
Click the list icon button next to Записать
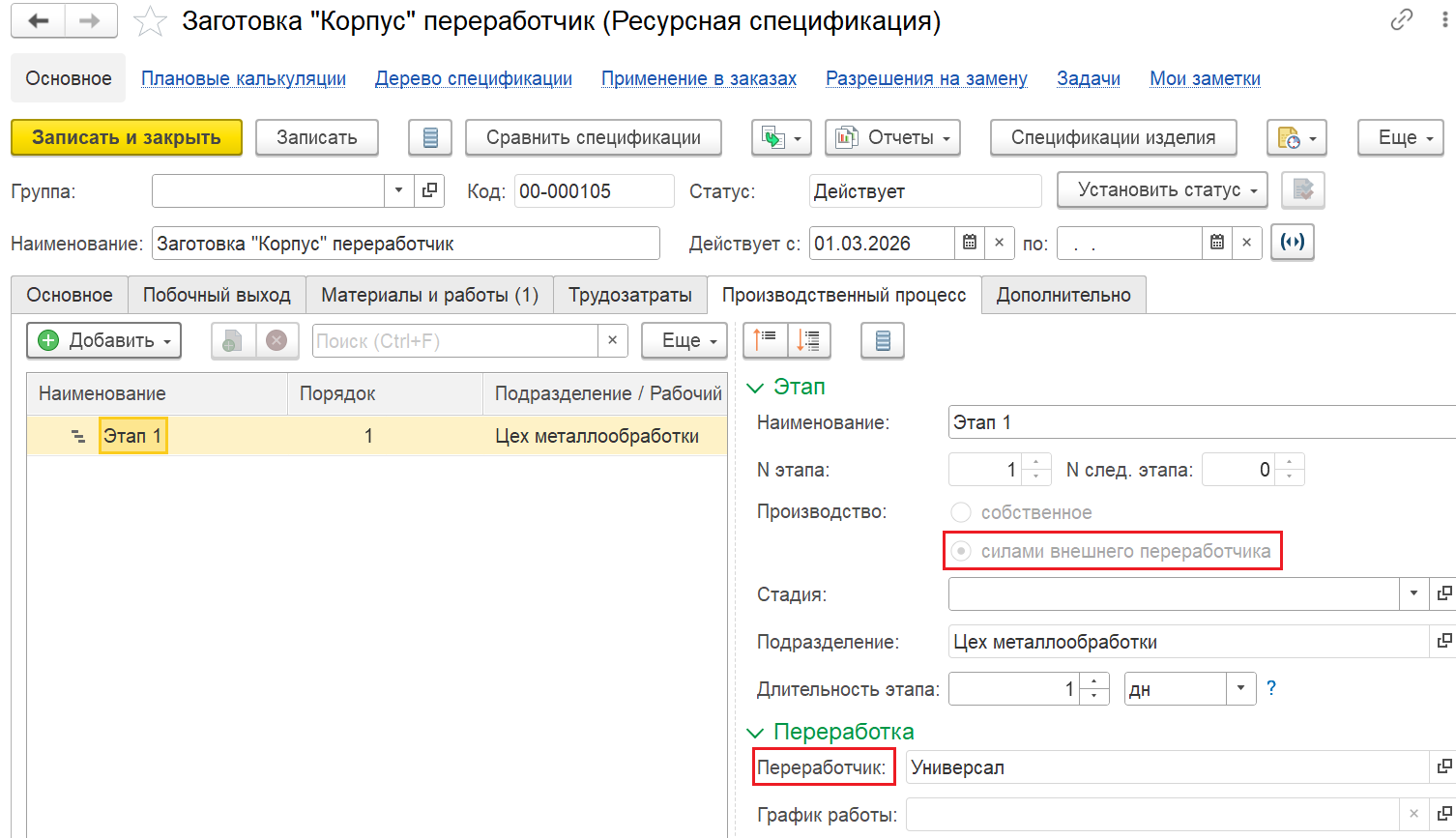tap(430, 137)
